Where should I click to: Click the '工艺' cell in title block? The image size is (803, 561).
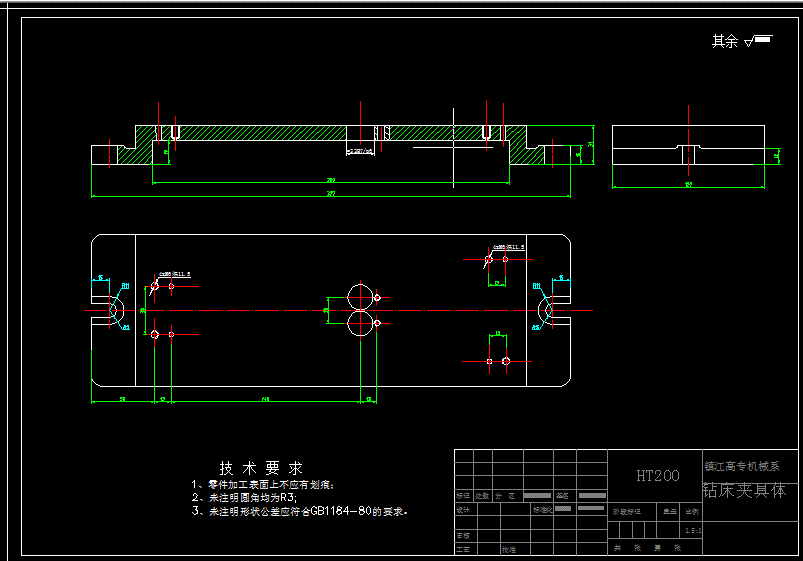click(463, 549)
